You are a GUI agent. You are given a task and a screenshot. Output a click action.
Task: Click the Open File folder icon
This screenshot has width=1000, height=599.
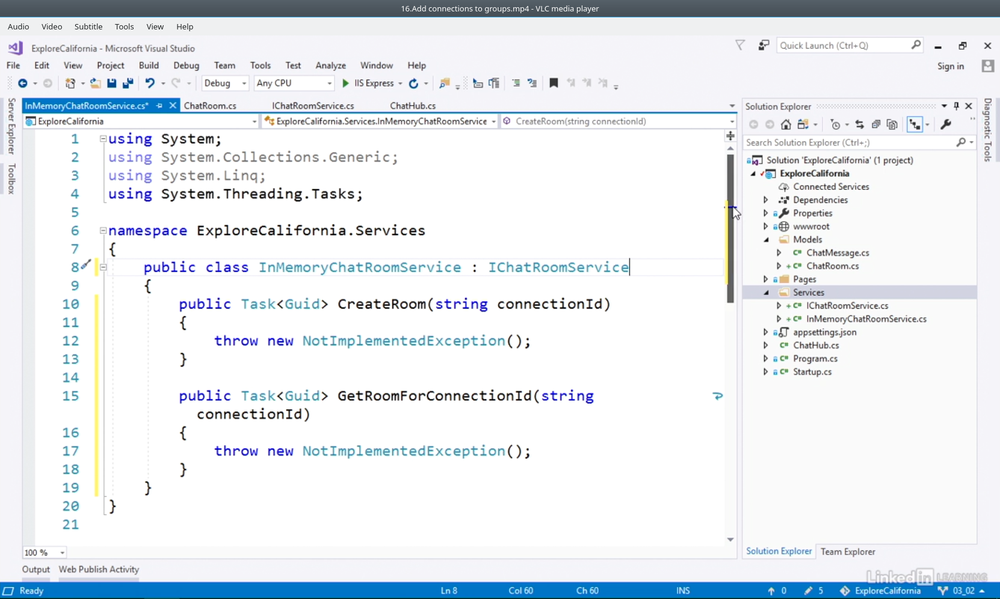(x=95, y=83)
